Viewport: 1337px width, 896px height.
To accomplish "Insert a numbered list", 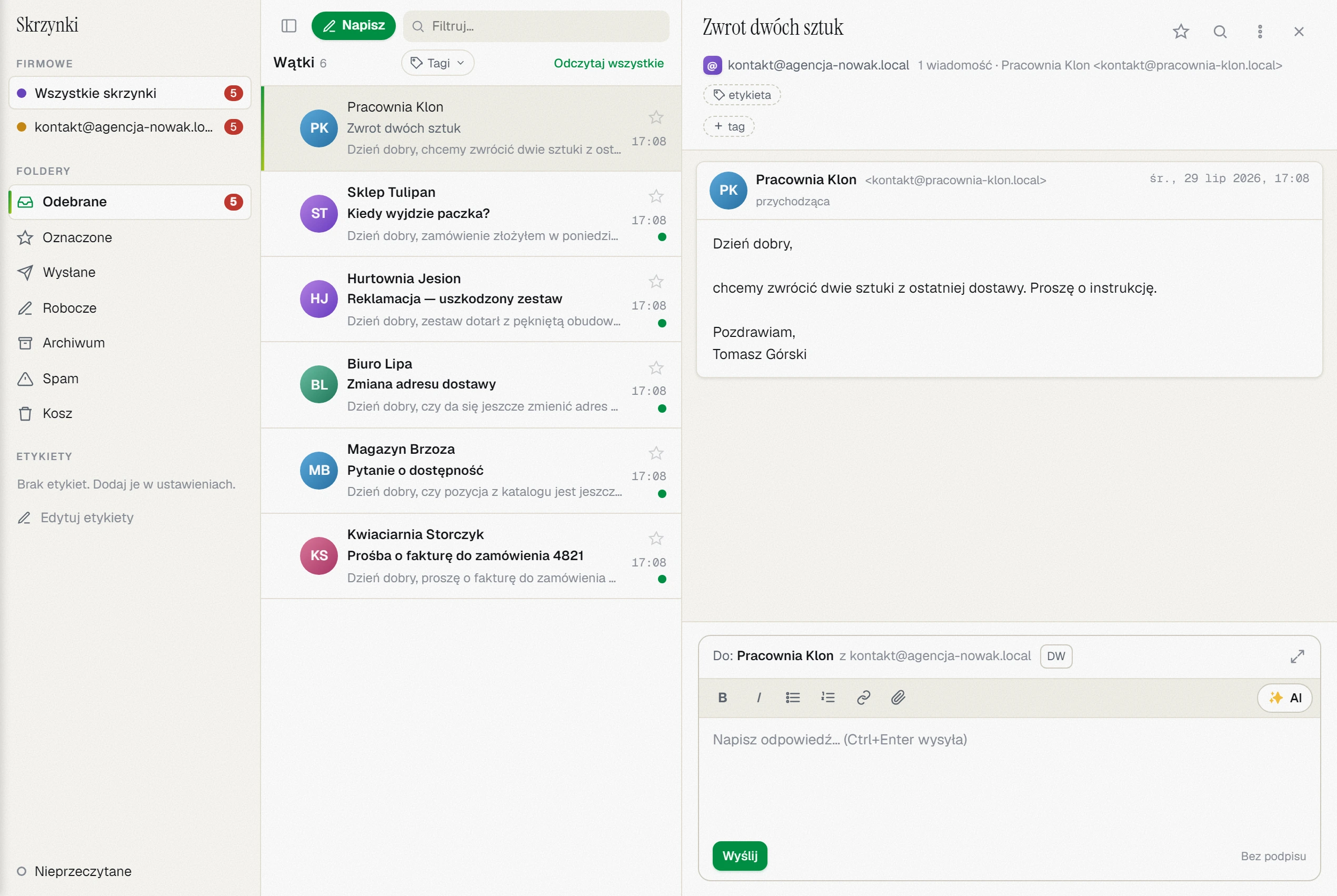I will [828, 698].
